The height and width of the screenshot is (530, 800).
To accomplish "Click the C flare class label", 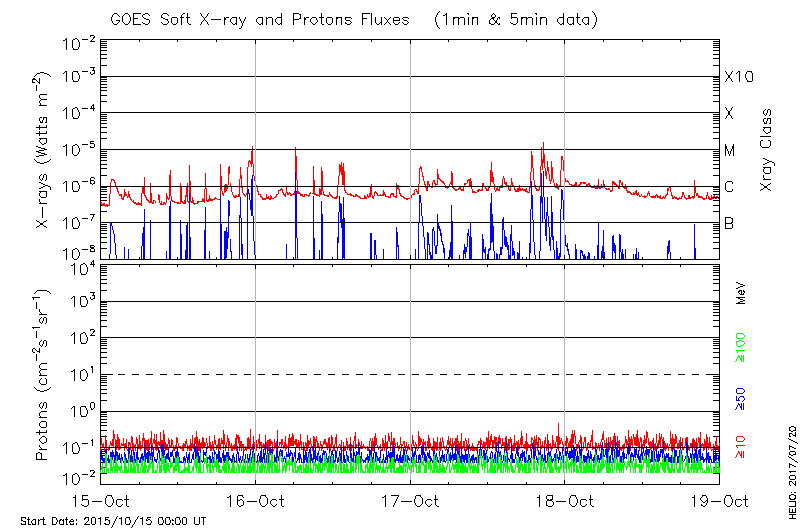I will (x=729, y=187).
